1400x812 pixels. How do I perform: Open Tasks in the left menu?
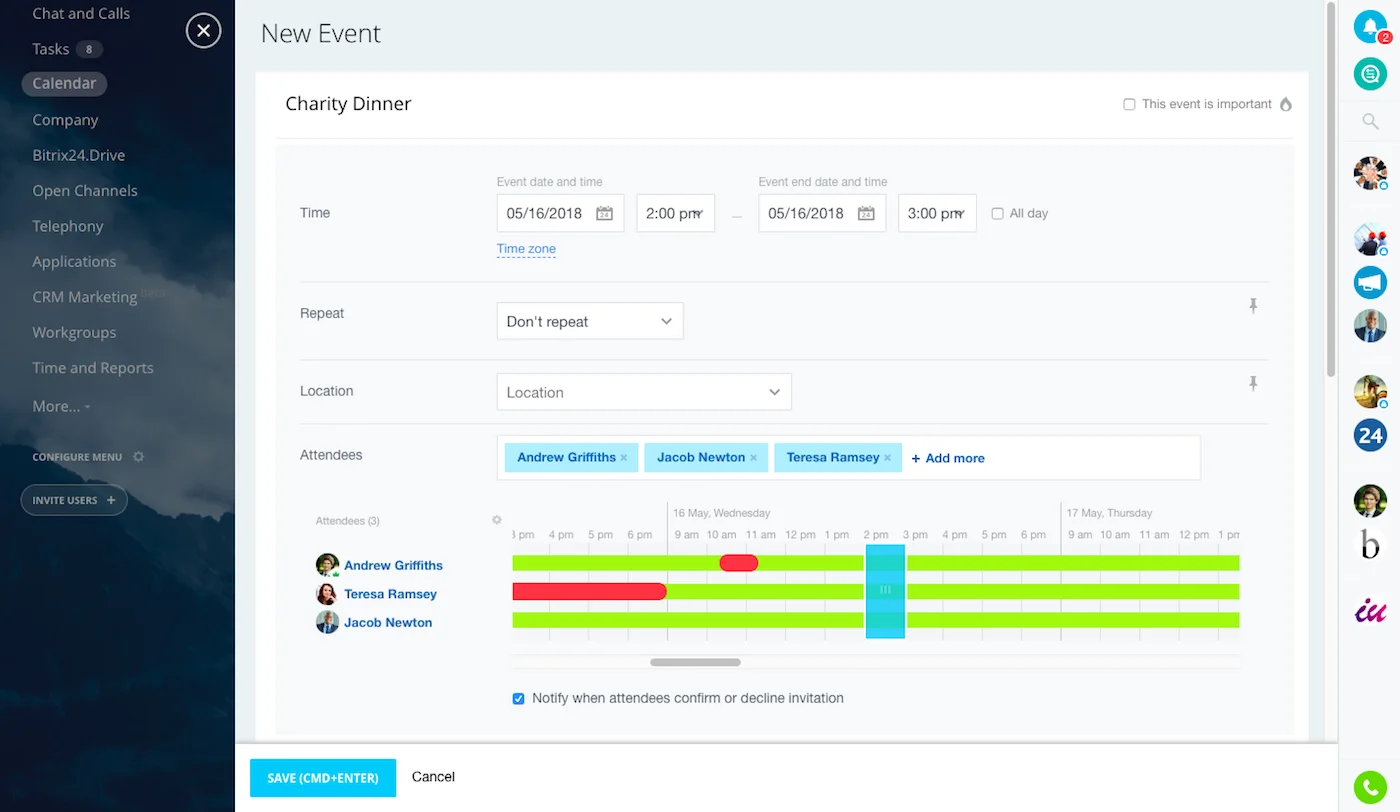click(50, 49)
